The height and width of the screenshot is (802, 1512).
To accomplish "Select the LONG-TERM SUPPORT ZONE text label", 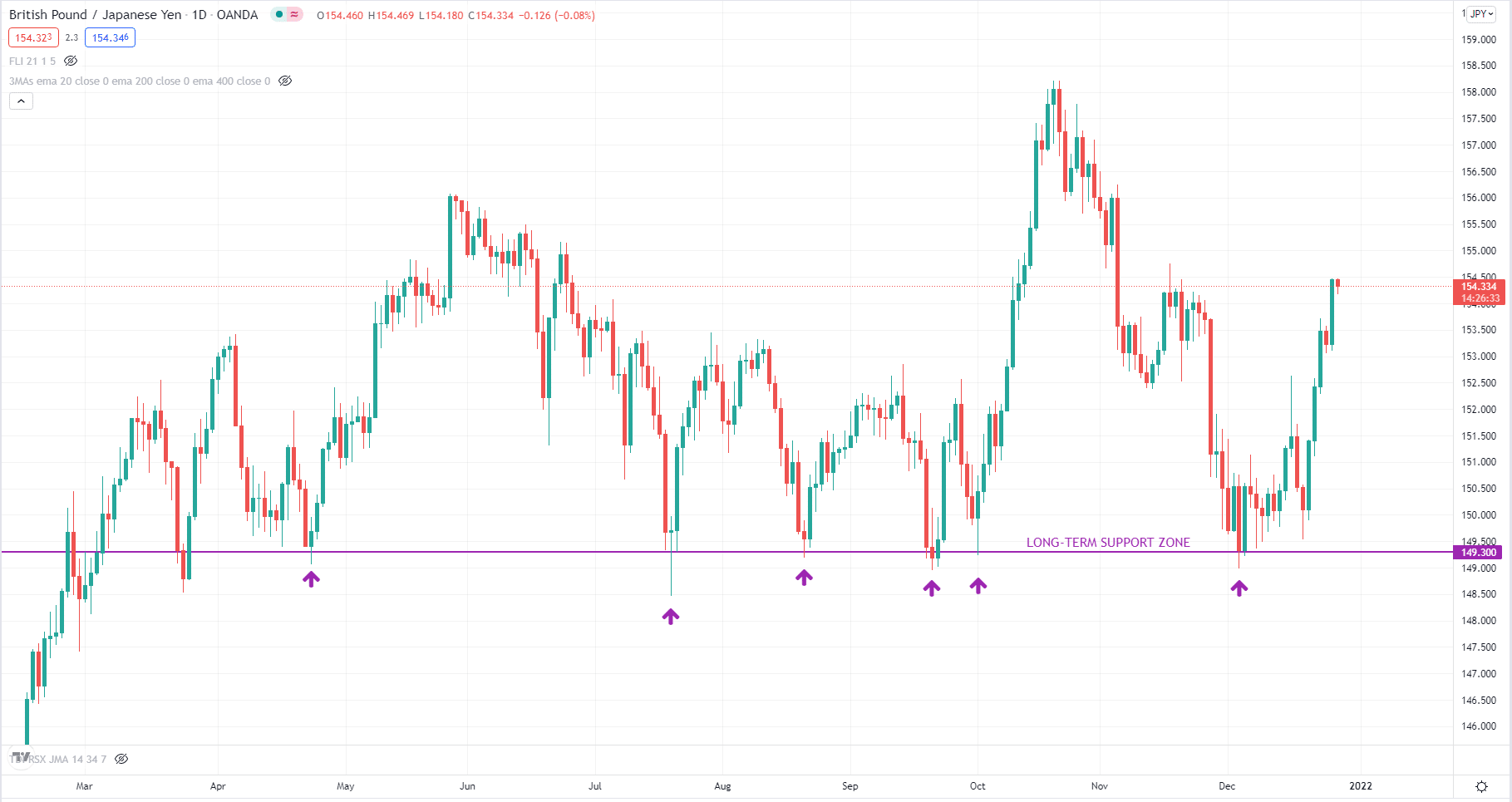I will pyautogui.click(x=1108, y=542).
